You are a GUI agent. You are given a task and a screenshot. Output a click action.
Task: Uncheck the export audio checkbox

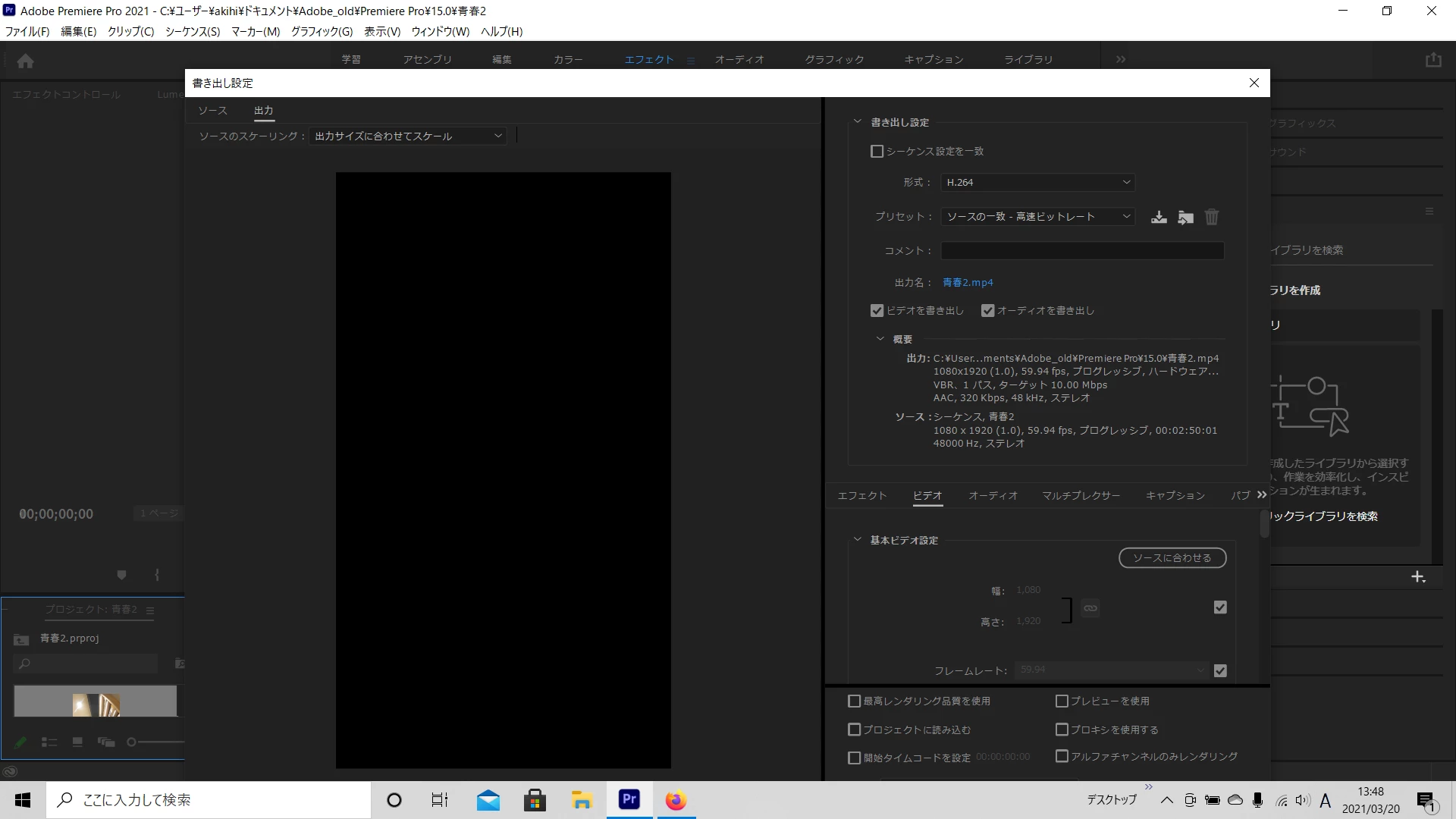click(987, 310)
